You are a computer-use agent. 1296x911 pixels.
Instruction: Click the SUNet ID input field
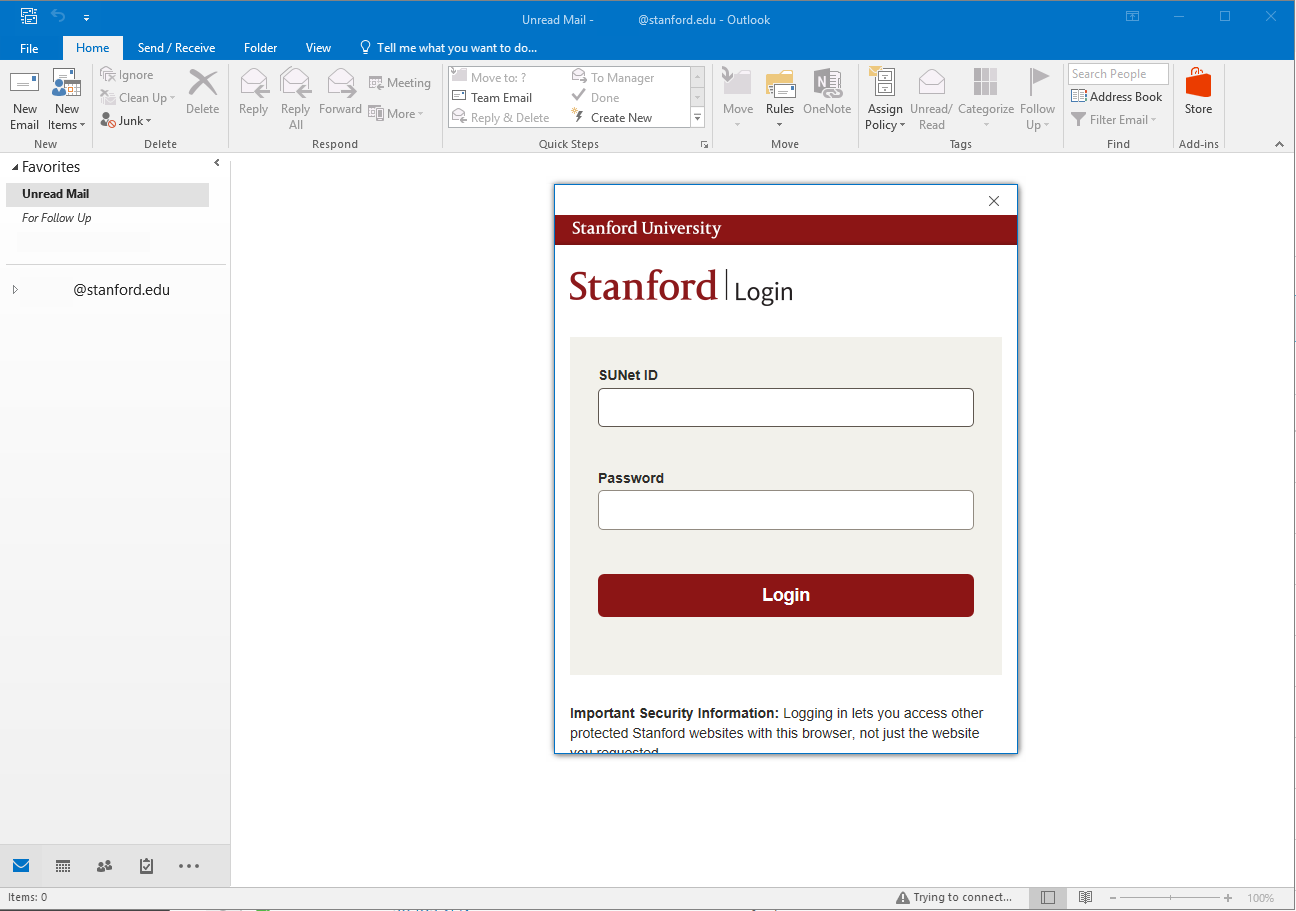(785, 408)
